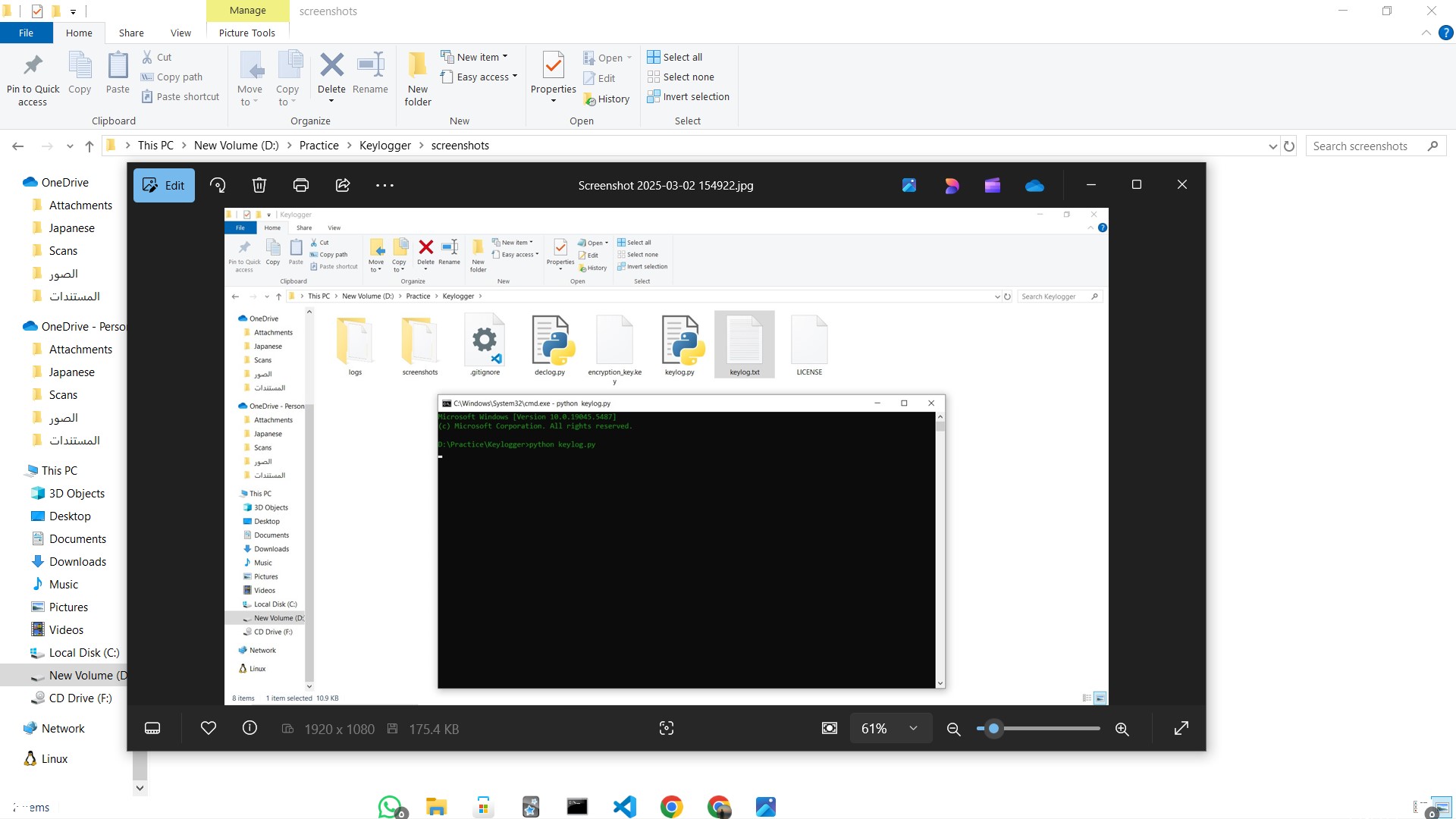Open the Easy access dropdown
Screen dimensions: 1456x819
[x=479, y=77]
